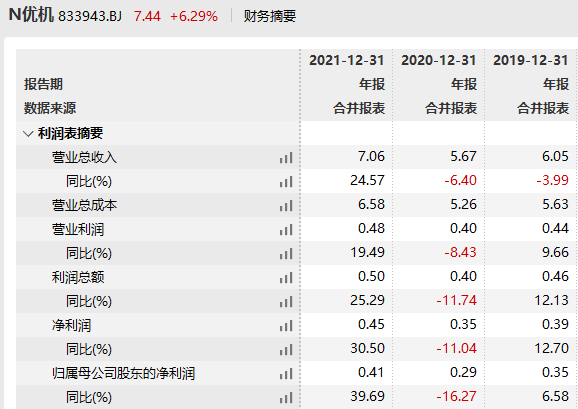Click net profit value 0.45
The height and width of the screenshot is (409, 578).
(x=371, y=324)
